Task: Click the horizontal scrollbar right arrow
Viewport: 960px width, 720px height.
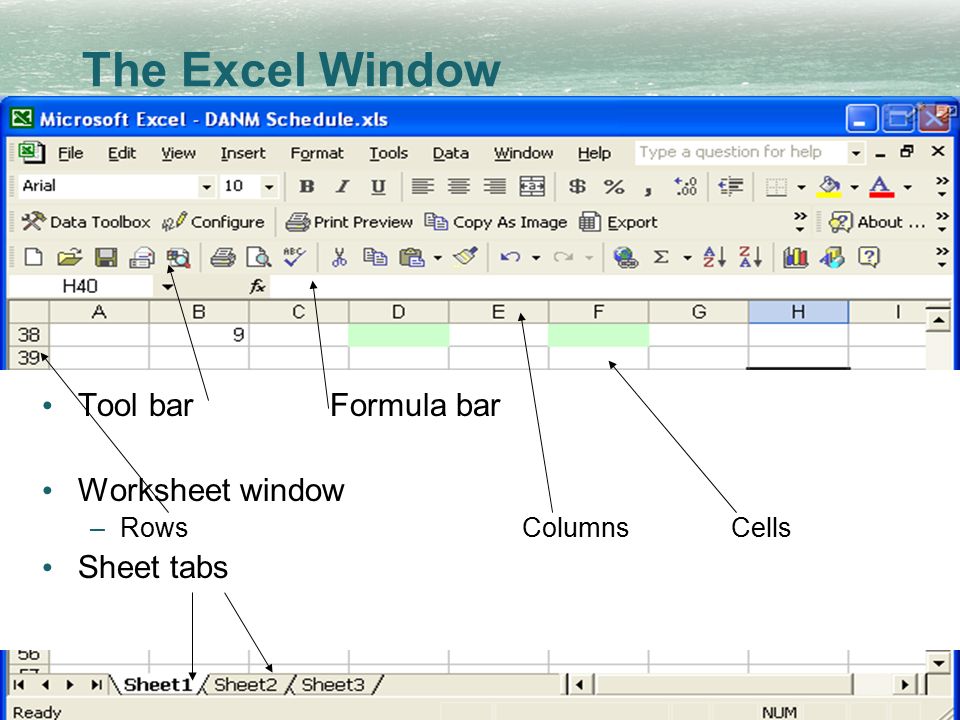Action: 905,684
